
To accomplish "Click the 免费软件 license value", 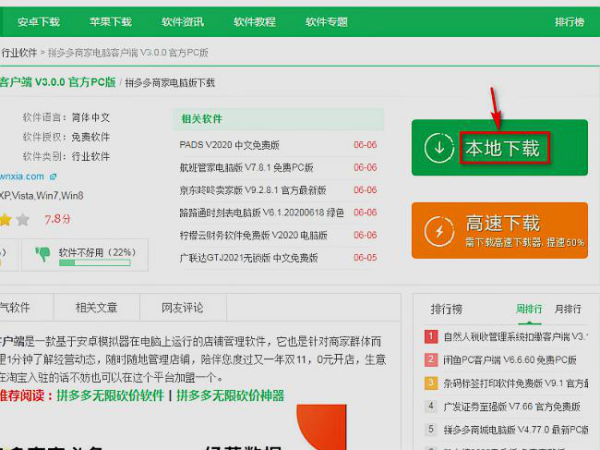I will point(91,137).
